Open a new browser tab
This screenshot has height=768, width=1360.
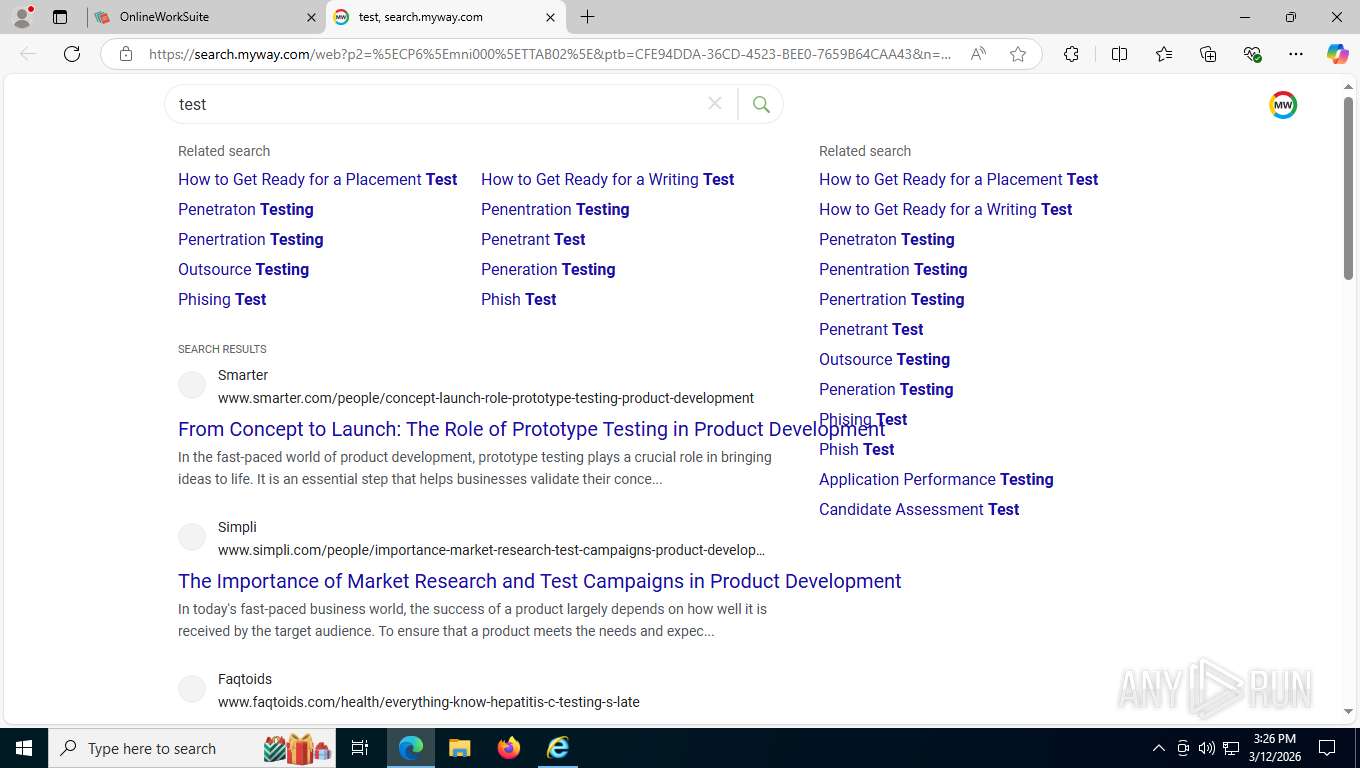[588, 17]
